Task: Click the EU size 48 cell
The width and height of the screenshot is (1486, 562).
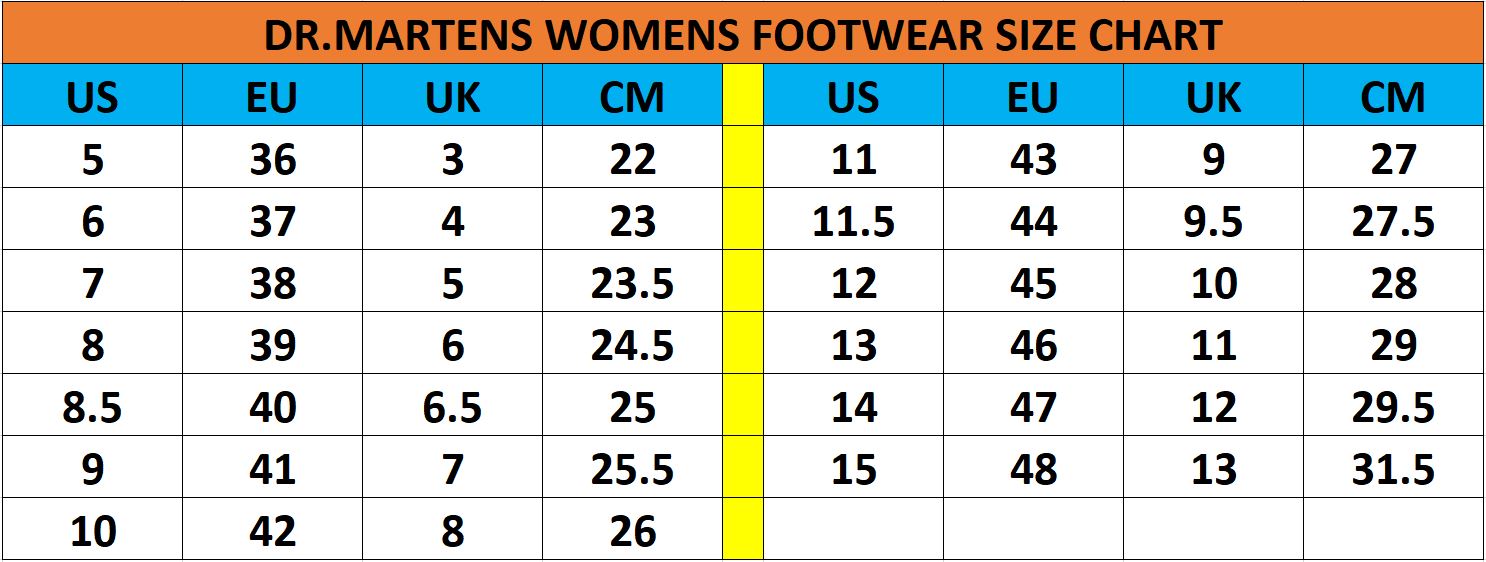Action: (x=1033, y=468)
